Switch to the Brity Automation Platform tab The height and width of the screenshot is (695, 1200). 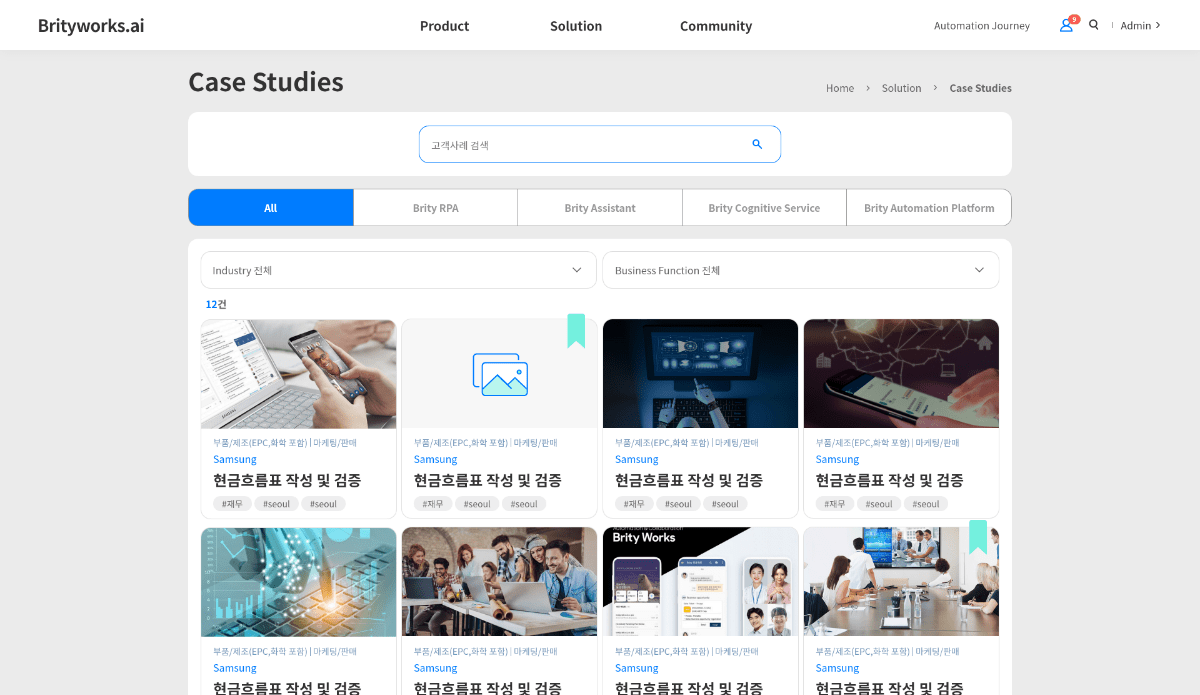pos(929,208)
